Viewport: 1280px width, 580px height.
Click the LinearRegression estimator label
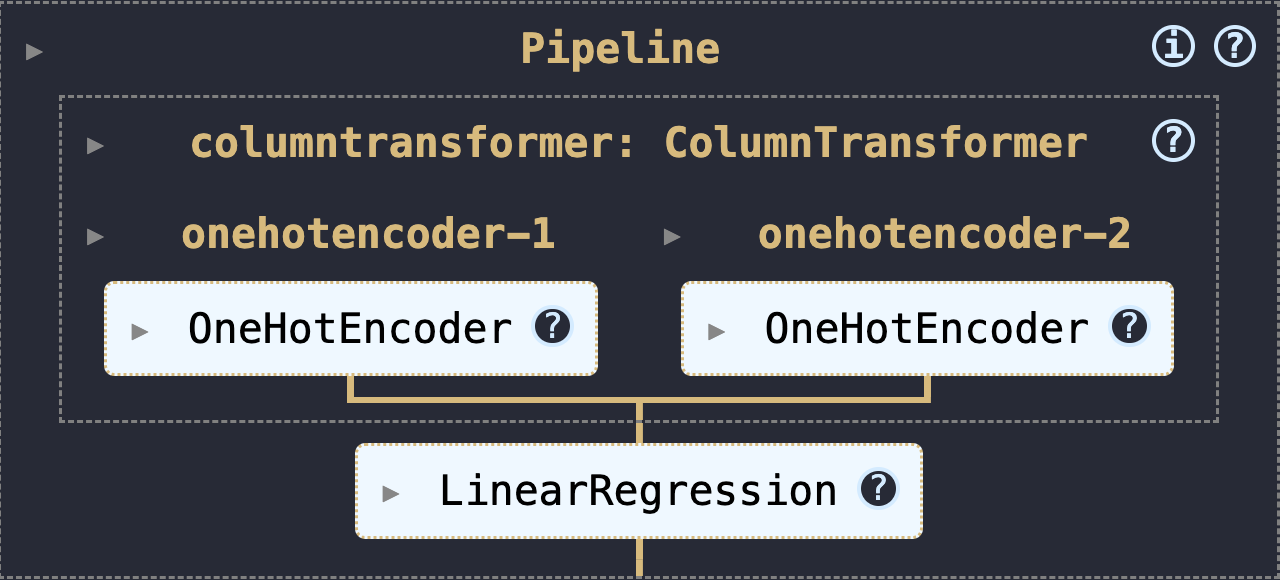[638, 490]
